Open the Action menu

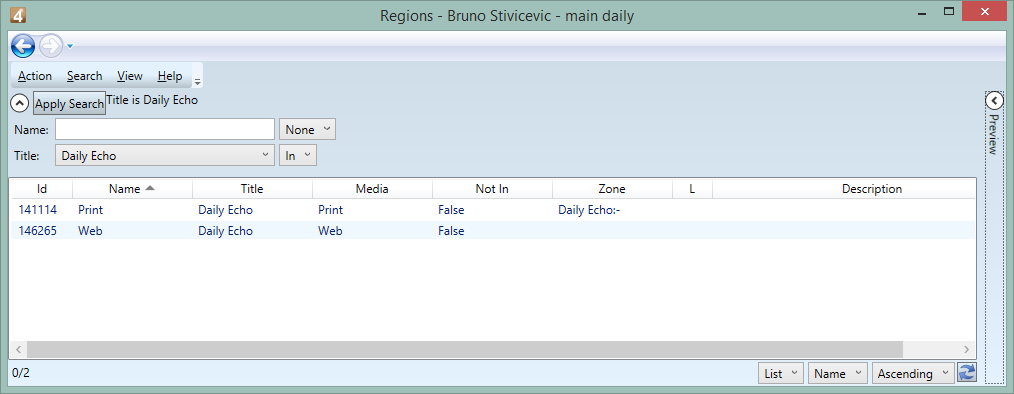pos(35,76)
